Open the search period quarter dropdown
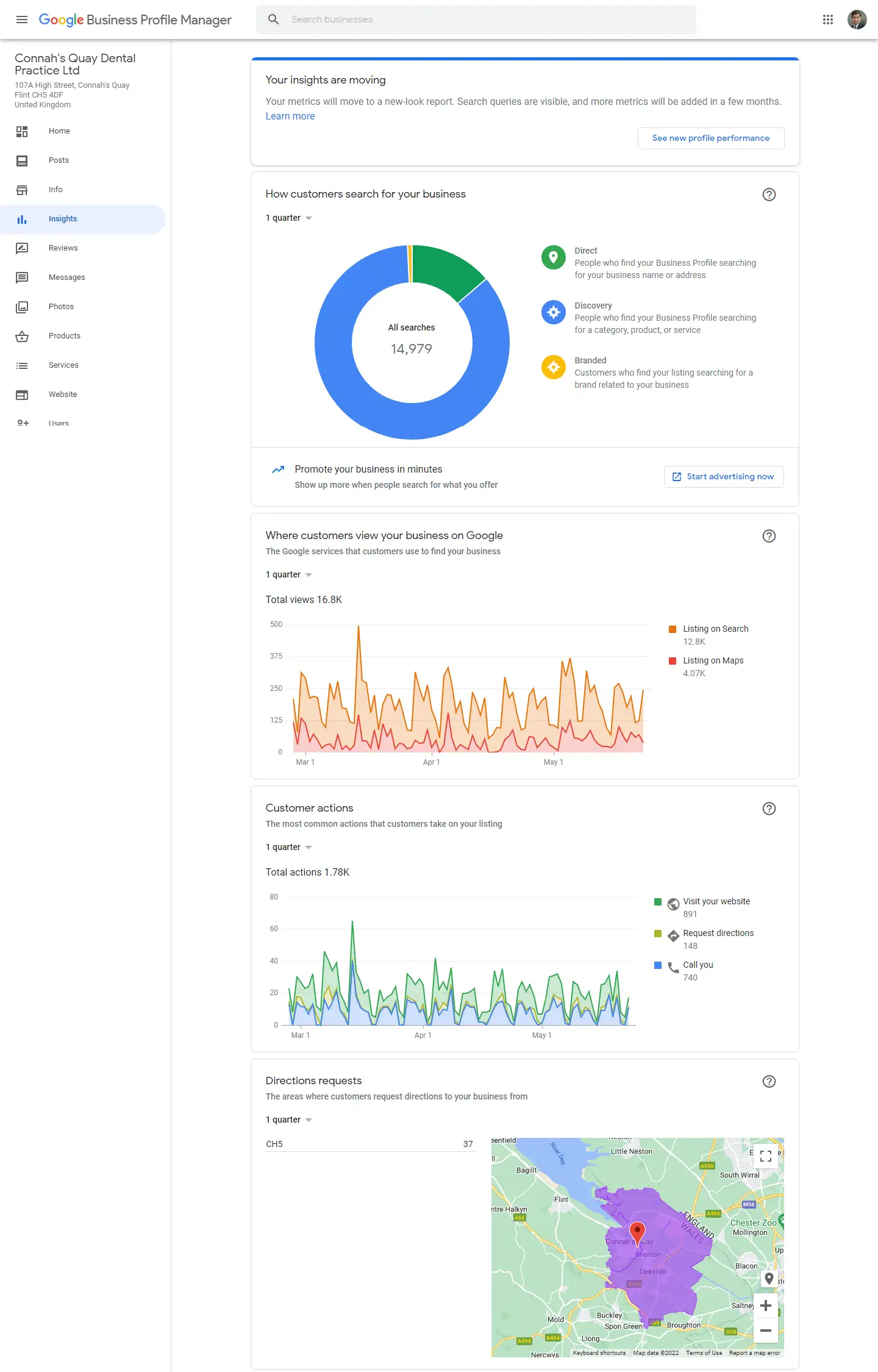The height and width of the screenshot is (1372, 878). (289, 218)
